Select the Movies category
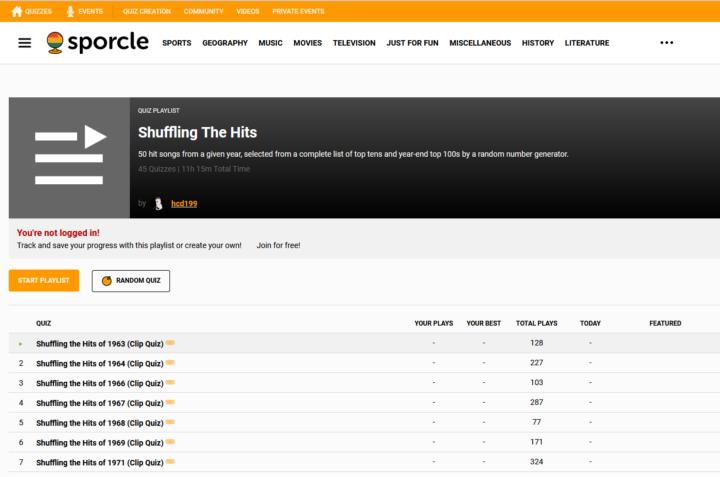Image resolution: width=720 pixels, height=477 pixels. (x=308, y=43)
